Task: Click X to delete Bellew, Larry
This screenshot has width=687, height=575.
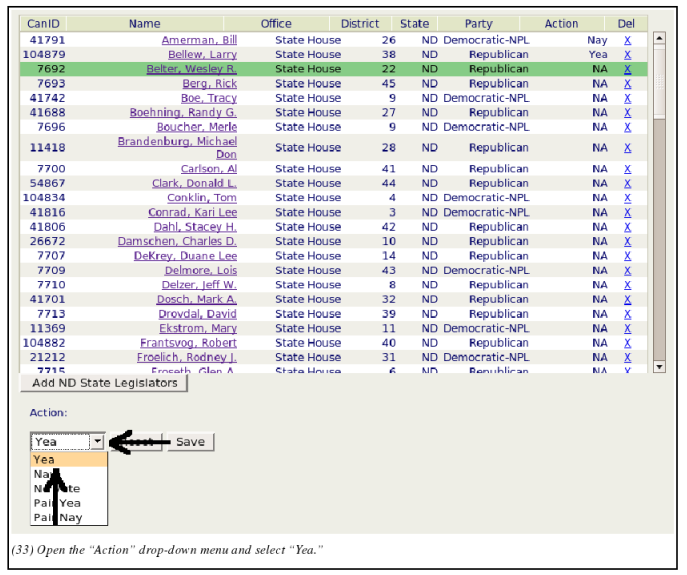Action: point(627,55)
